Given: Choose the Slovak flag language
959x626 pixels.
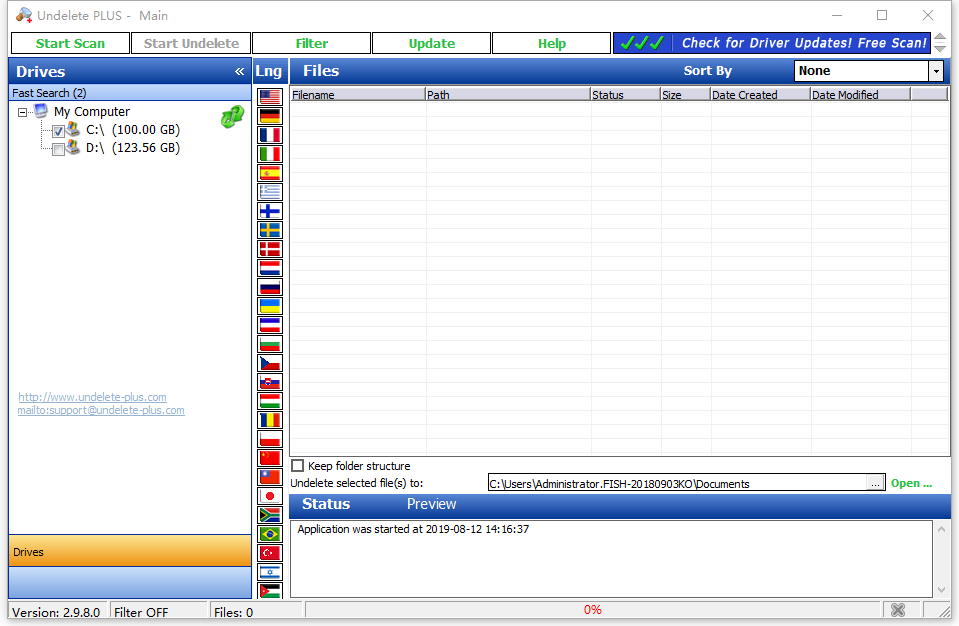Looking at the screenshot, I should click(x=270, y=382).
